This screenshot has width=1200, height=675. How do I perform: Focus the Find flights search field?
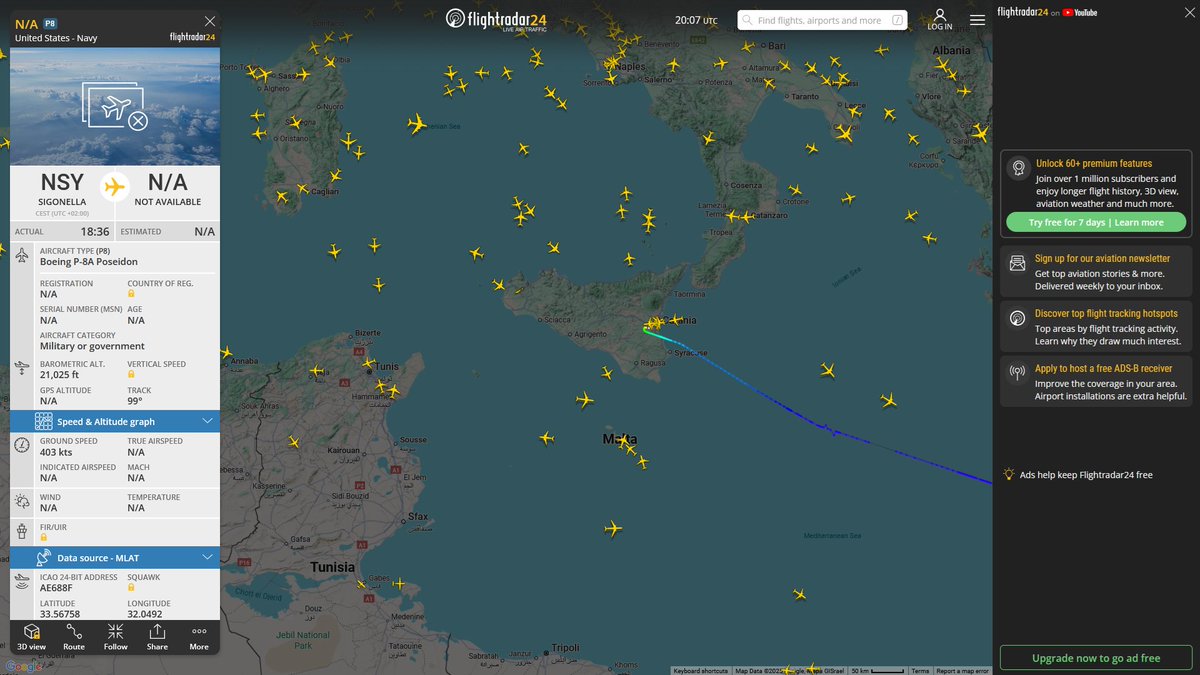pos(822,20)
